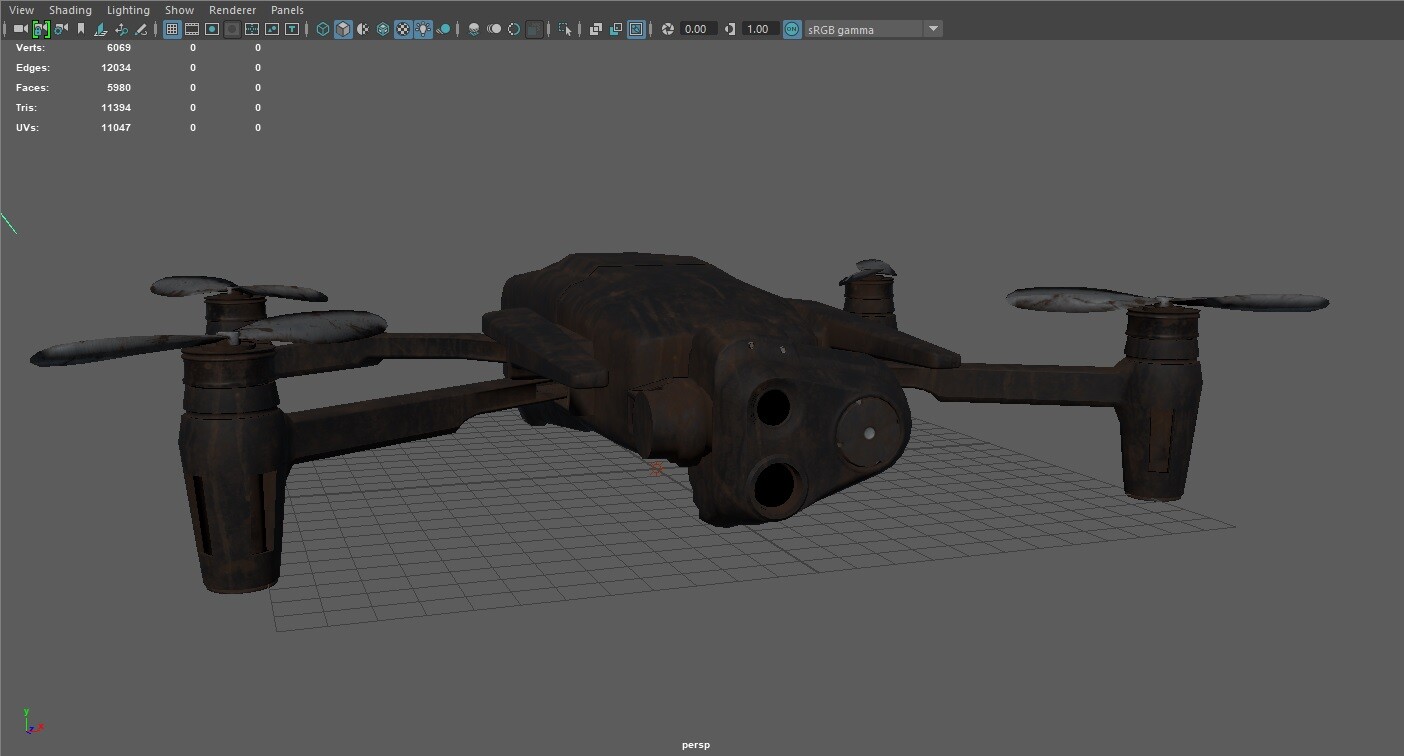Click the sRGB gamma dropdown arrow
The height and width of the screenshot is (756, 1404).
coord(933,29)
